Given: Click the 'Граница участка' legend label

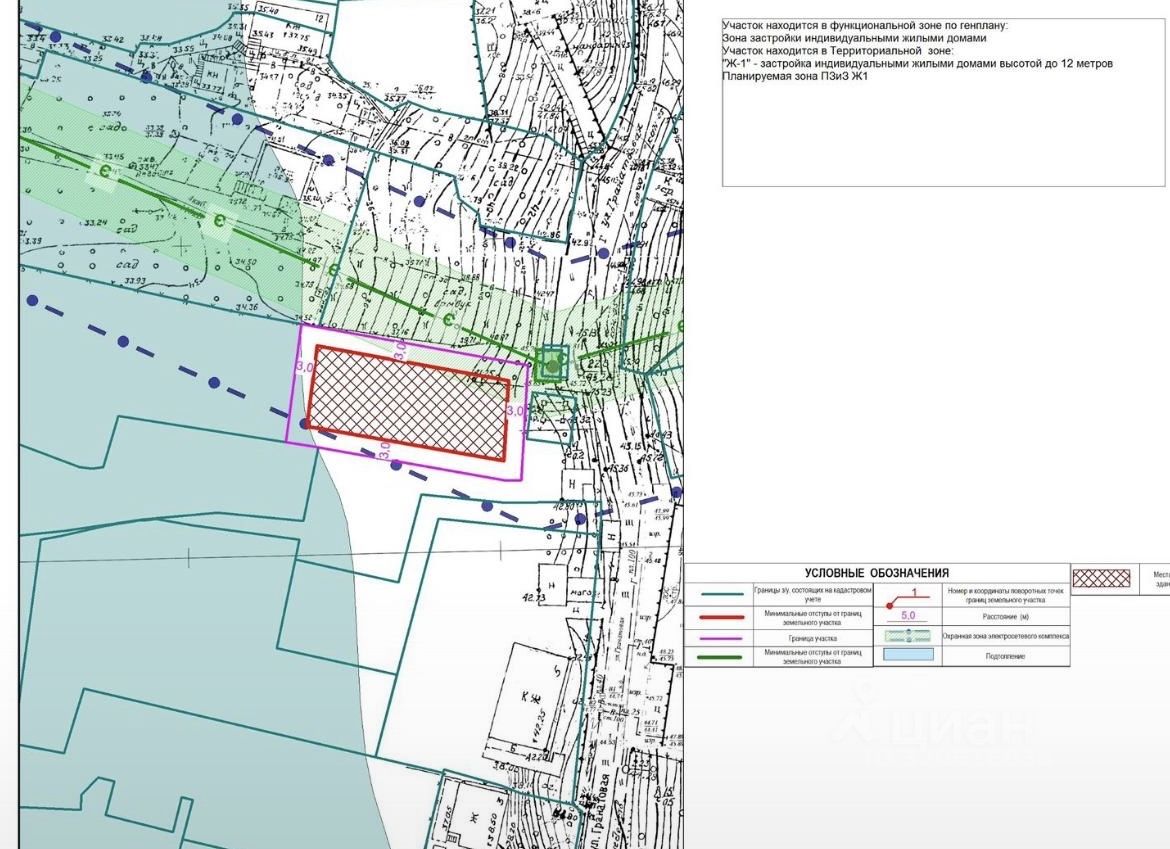Looking at the screenshot, I should (813, 639).
